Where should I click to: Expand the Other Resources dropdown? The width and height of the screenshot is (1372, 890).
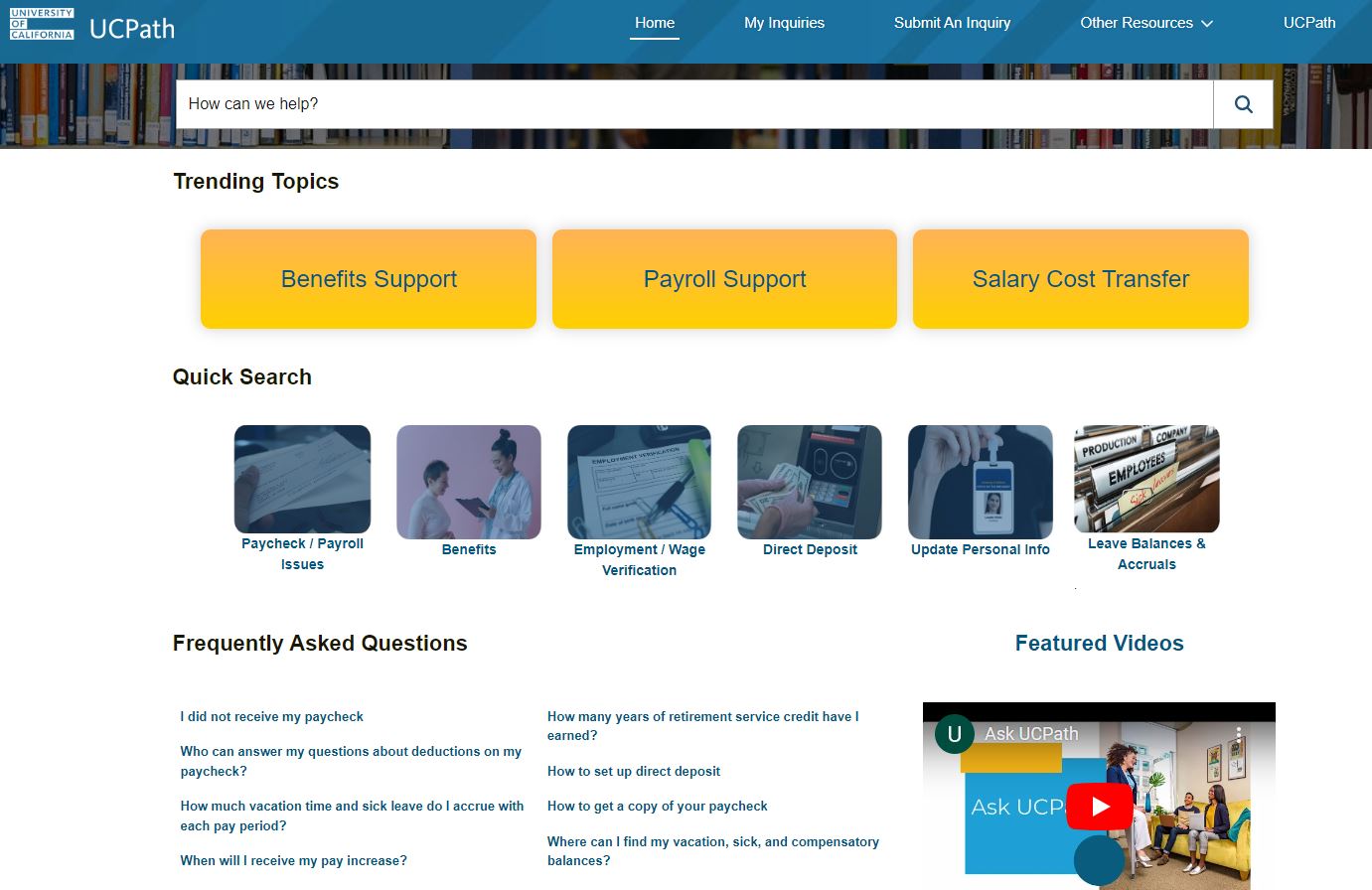[x=1146, y=23]
